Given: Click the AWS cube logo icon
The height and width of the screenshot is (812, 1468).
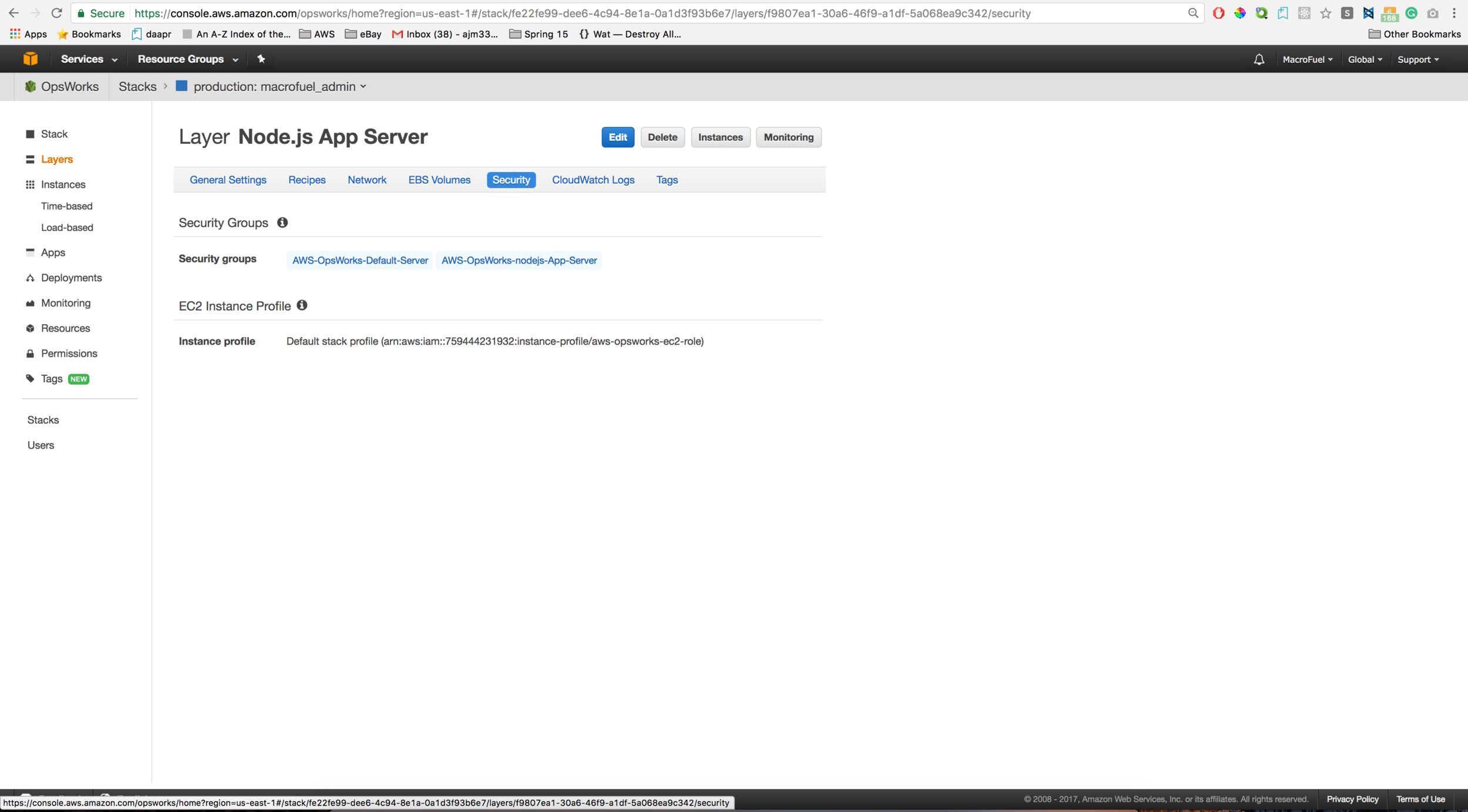Looking at the screenshot, I should 31,59.
